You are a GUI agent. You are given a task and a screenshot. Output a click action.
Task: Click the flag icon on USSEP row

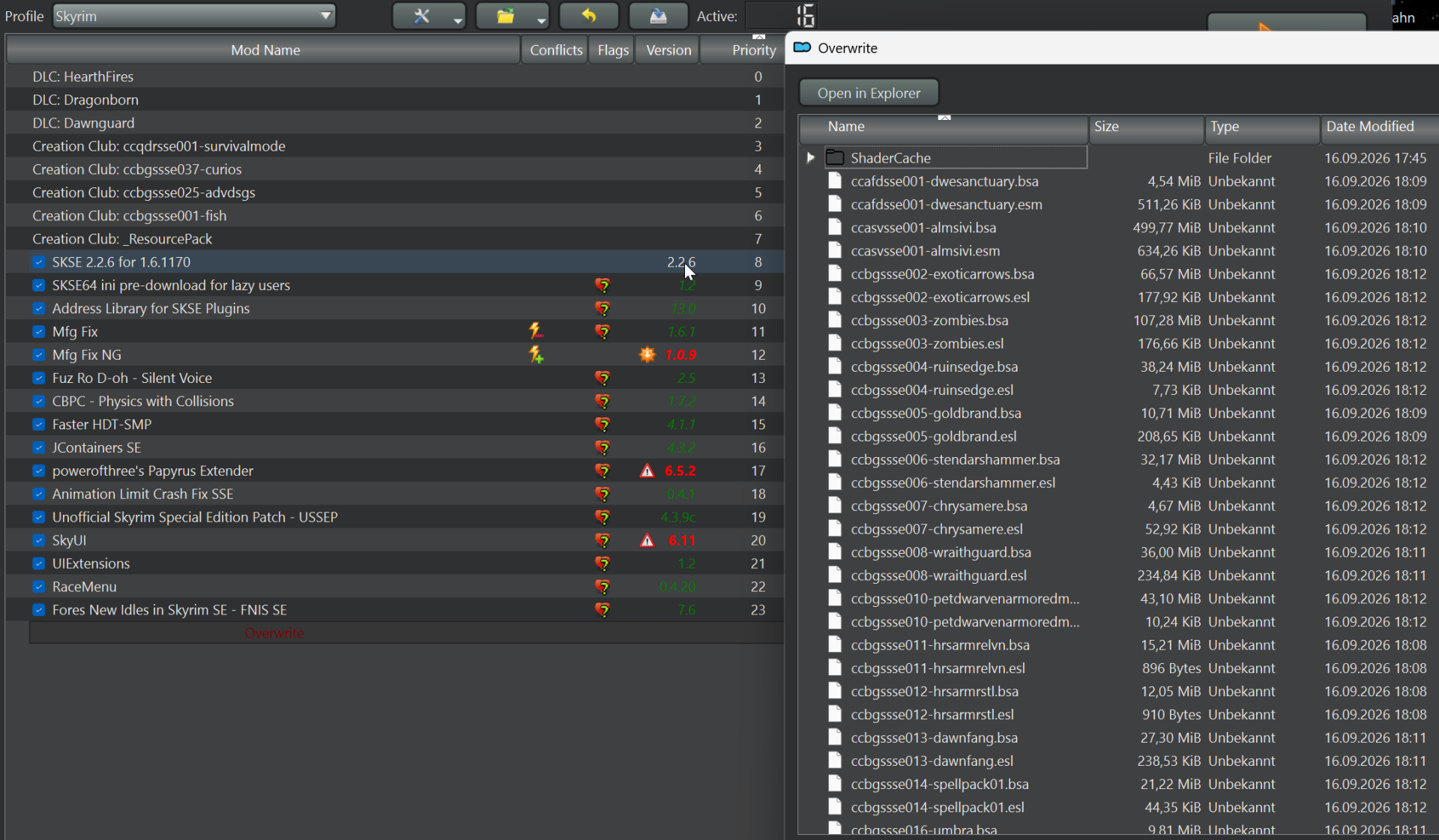(x=603, y=517)
